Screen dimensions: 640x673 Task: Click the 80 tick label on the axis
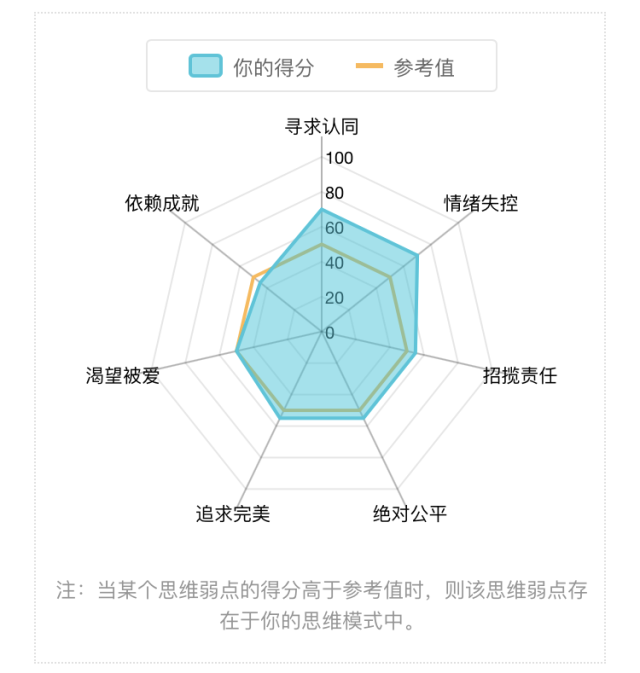[x=335, y=194]
